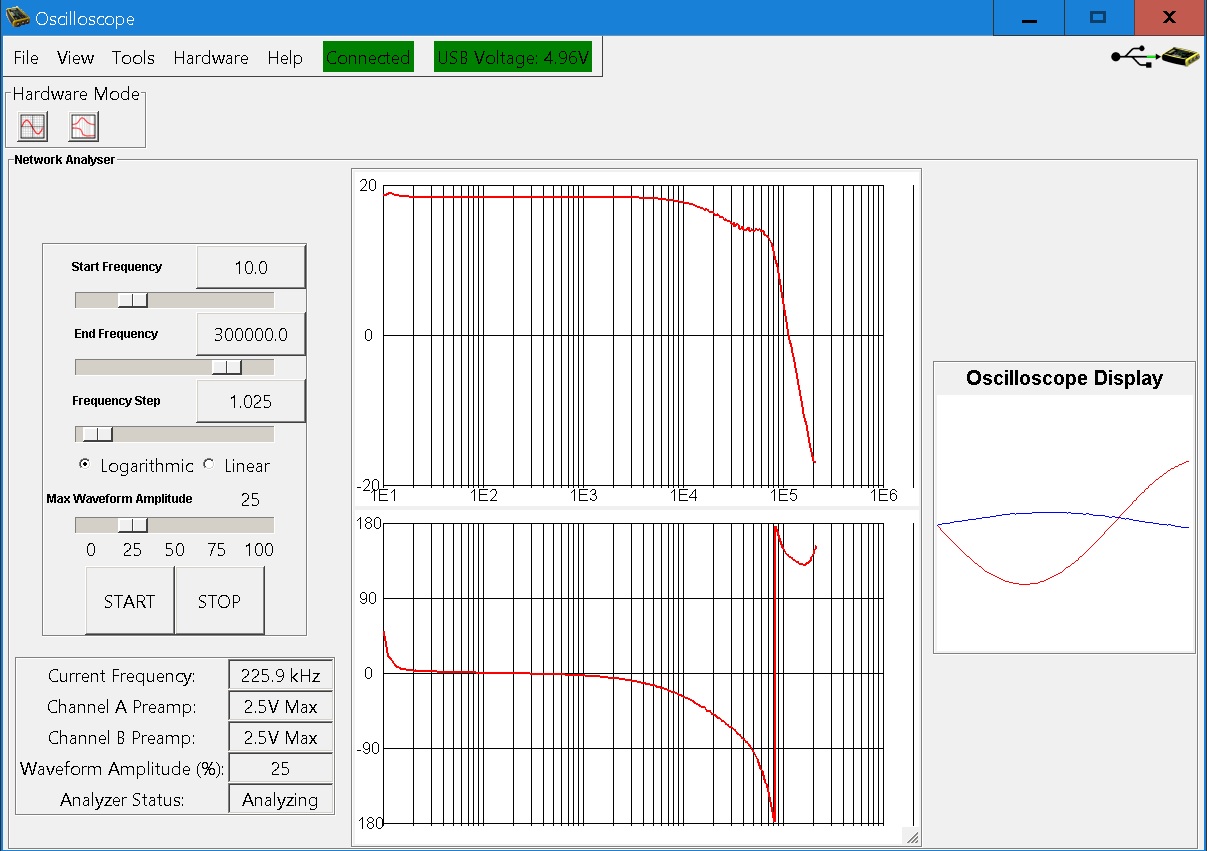Image resolution: width=1207 pixels, height=851 pixels.
Task: Click the End Frequency value field 300000.0
Action: tap(250, 335)
